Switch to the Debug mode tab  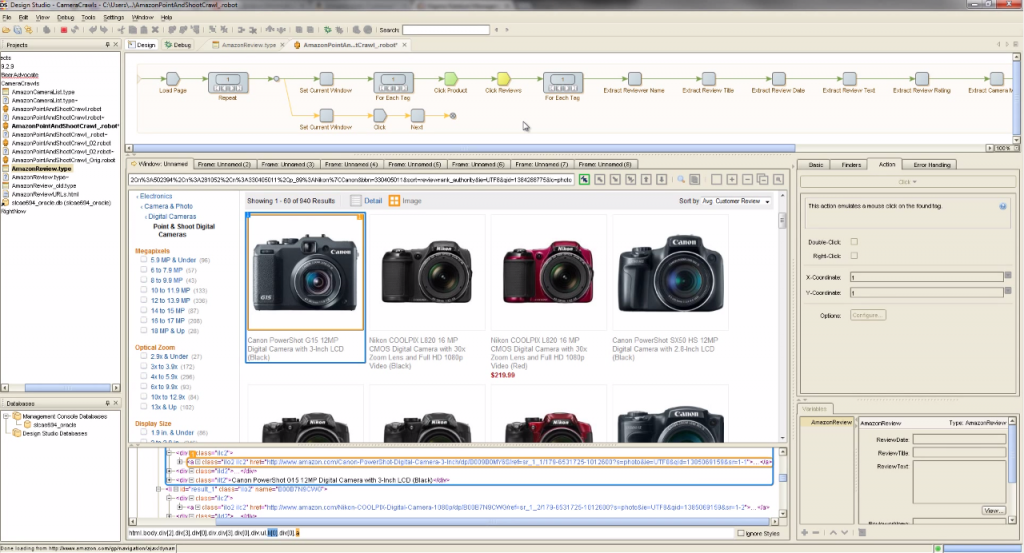[178, 45]
